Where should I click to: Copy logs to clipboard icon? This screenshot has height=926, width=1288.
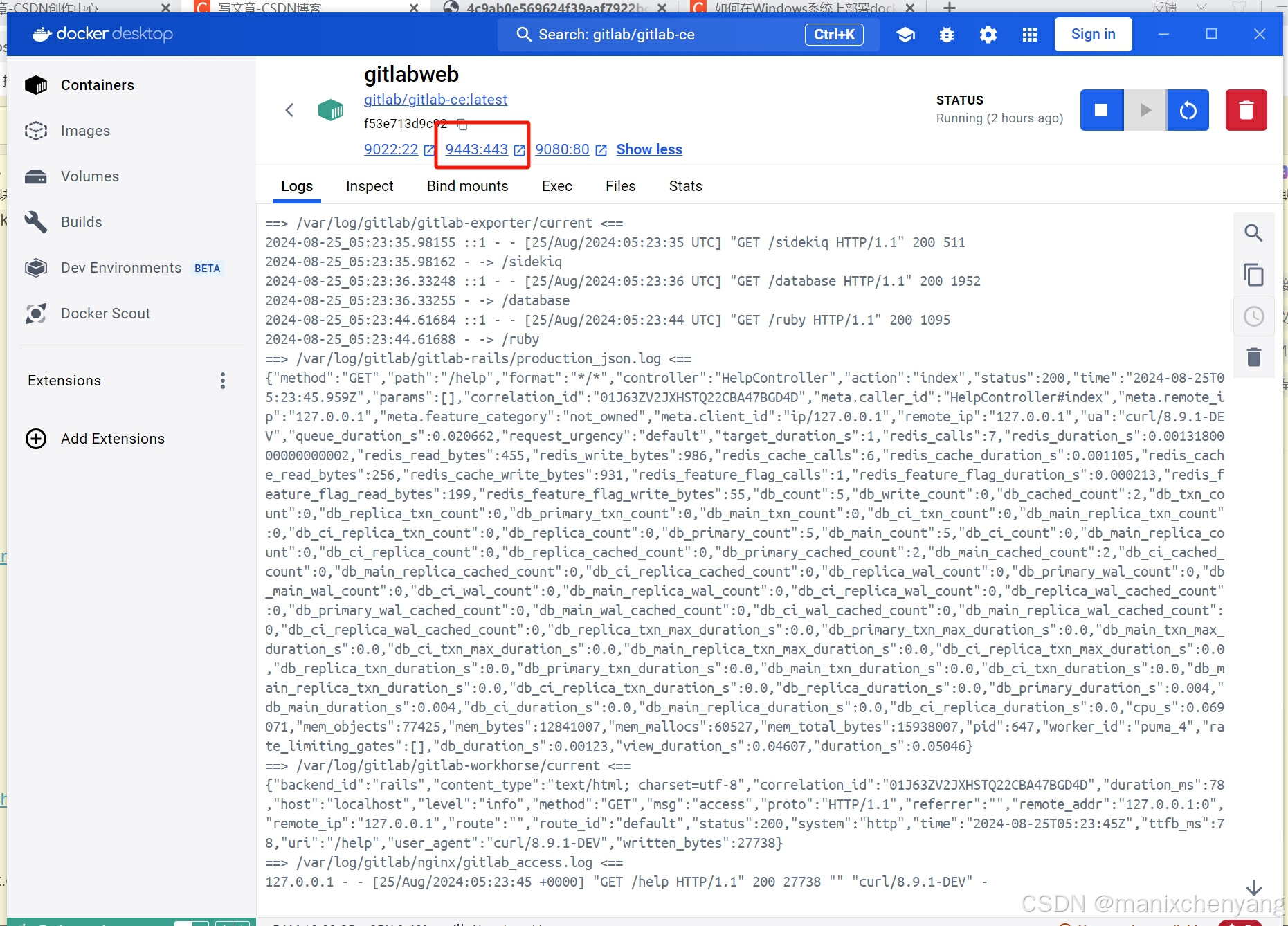pyautogui.click(x=1253, y=275)
